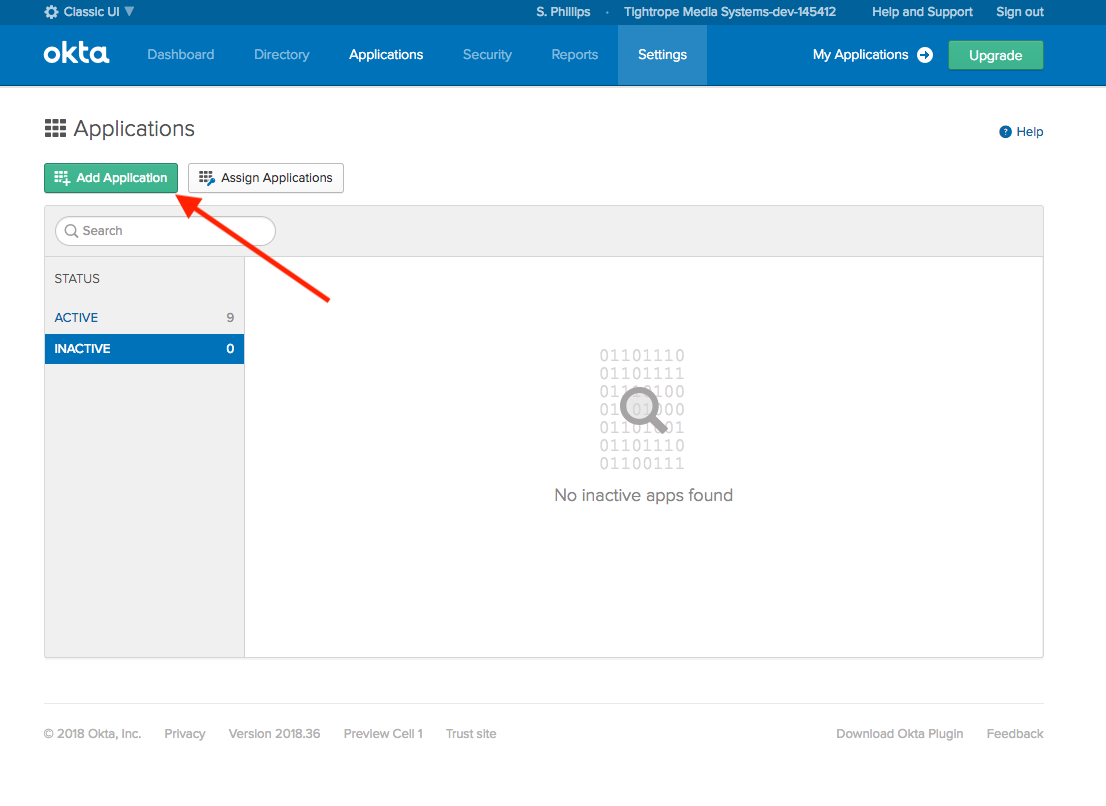Click the Applications grid icon beside heading

(55, 129)
